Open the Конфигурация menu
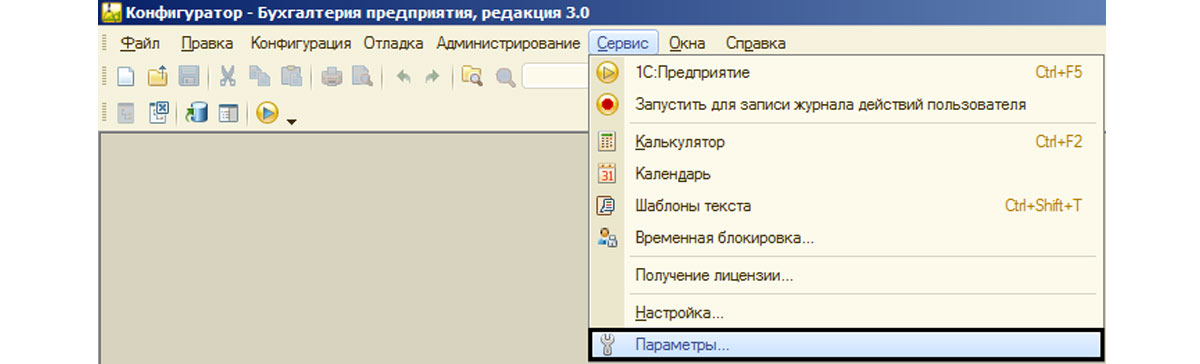 (301, 43)
